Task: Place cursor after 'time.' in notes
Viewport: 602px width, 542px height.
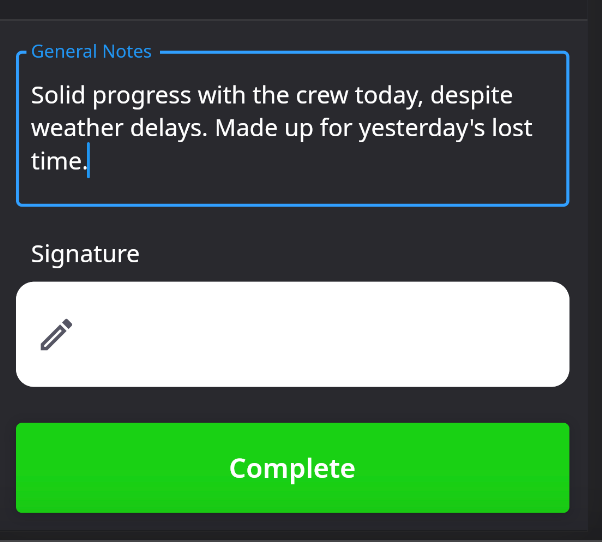Action: pyautogui.click(x=89, y=161)
